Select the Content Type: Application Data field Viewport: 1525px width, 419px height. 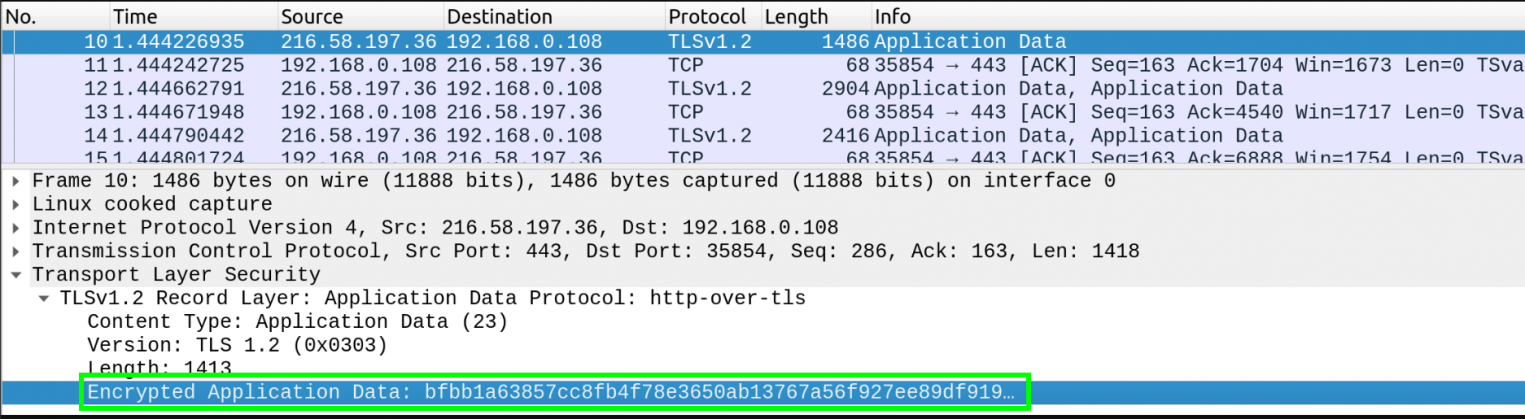coord(297,322)
